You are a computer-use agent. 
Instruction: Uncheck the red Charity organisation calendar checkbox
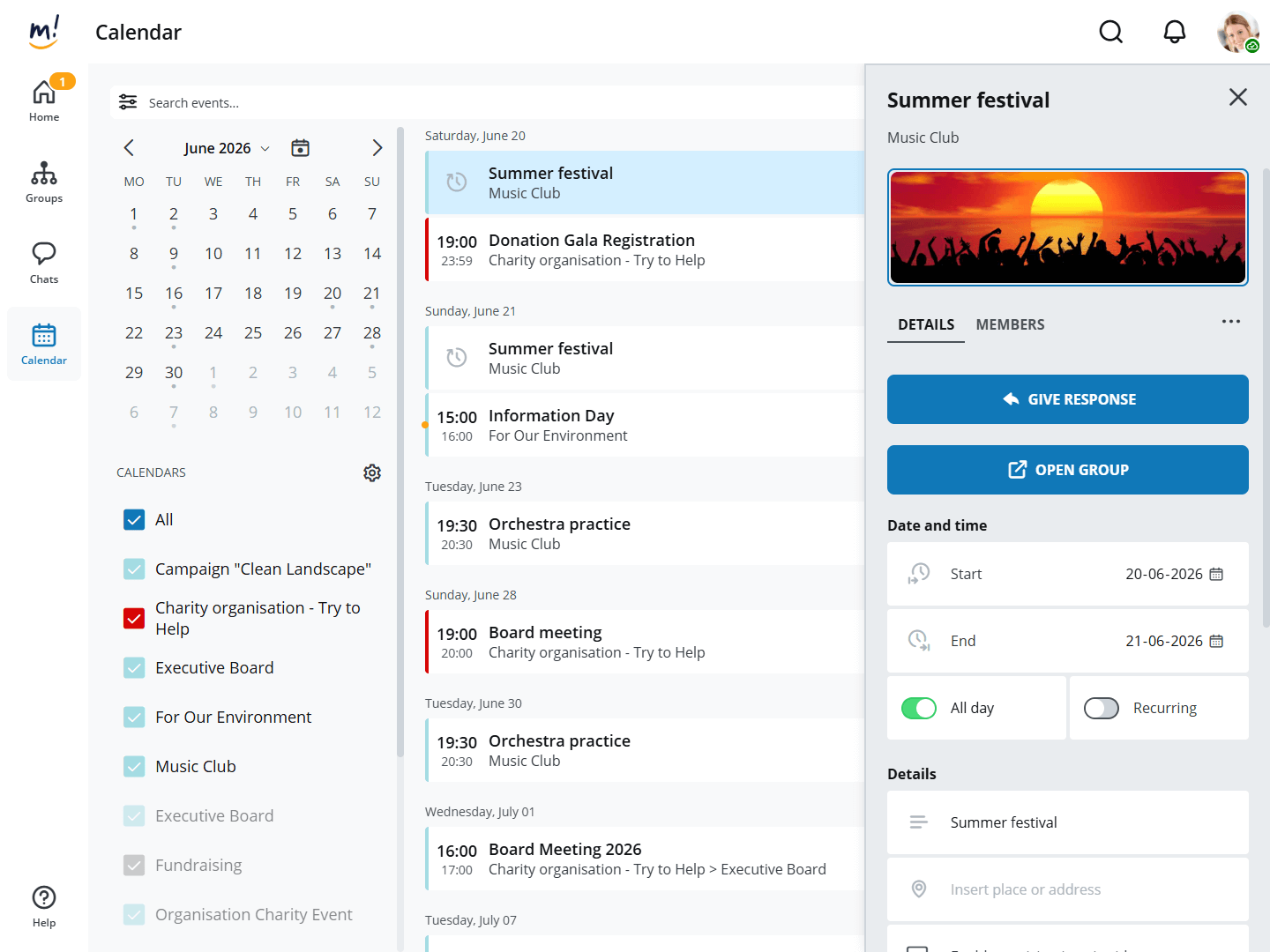134,618
